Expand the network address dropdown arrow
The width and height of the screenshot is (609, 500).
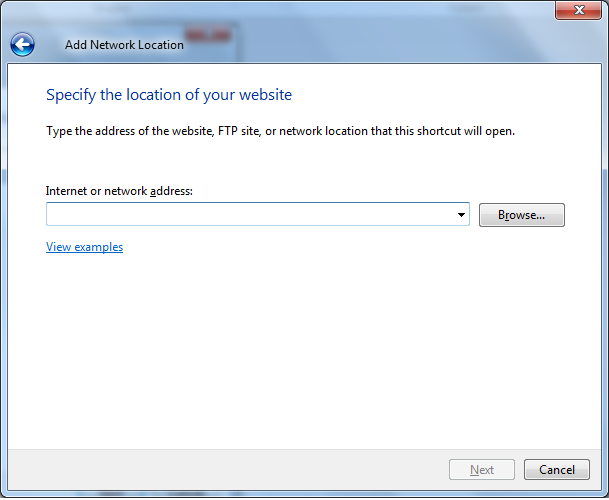[x=461, y=215]
